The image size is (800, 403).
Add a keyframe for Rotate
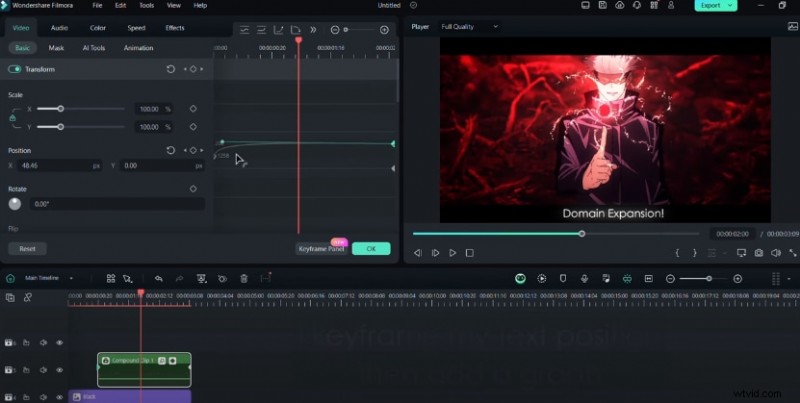point(192,188)
